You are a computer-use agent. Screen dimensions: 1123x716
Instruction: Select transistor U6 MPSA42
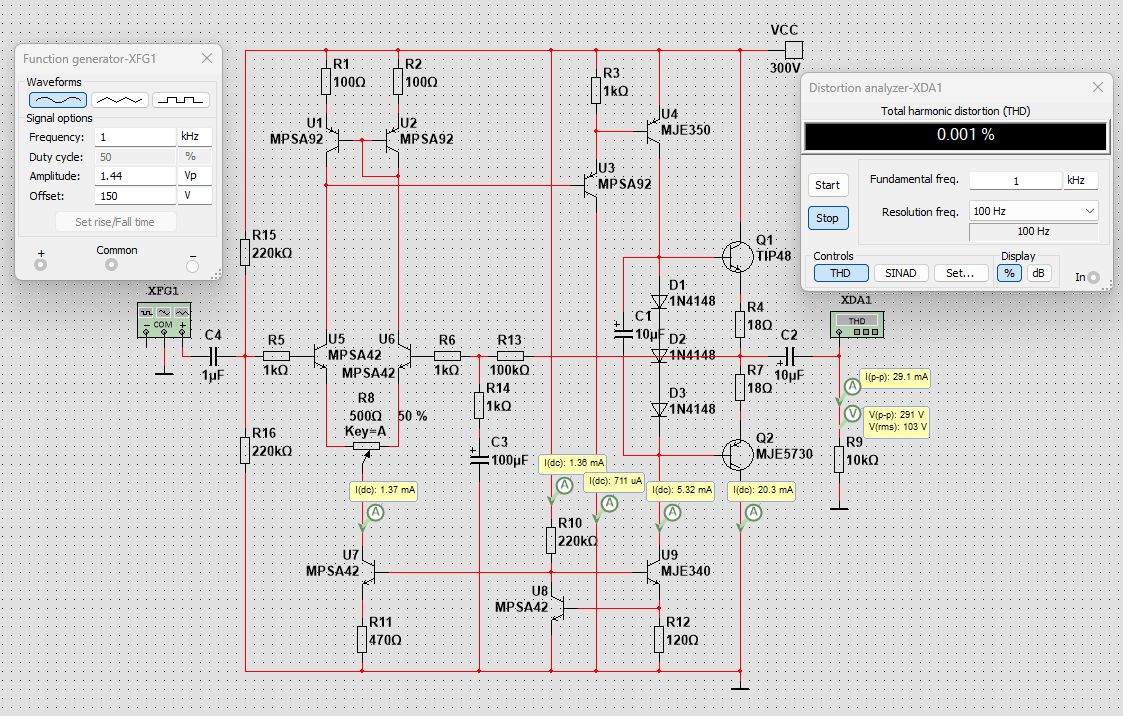point(404,356)
